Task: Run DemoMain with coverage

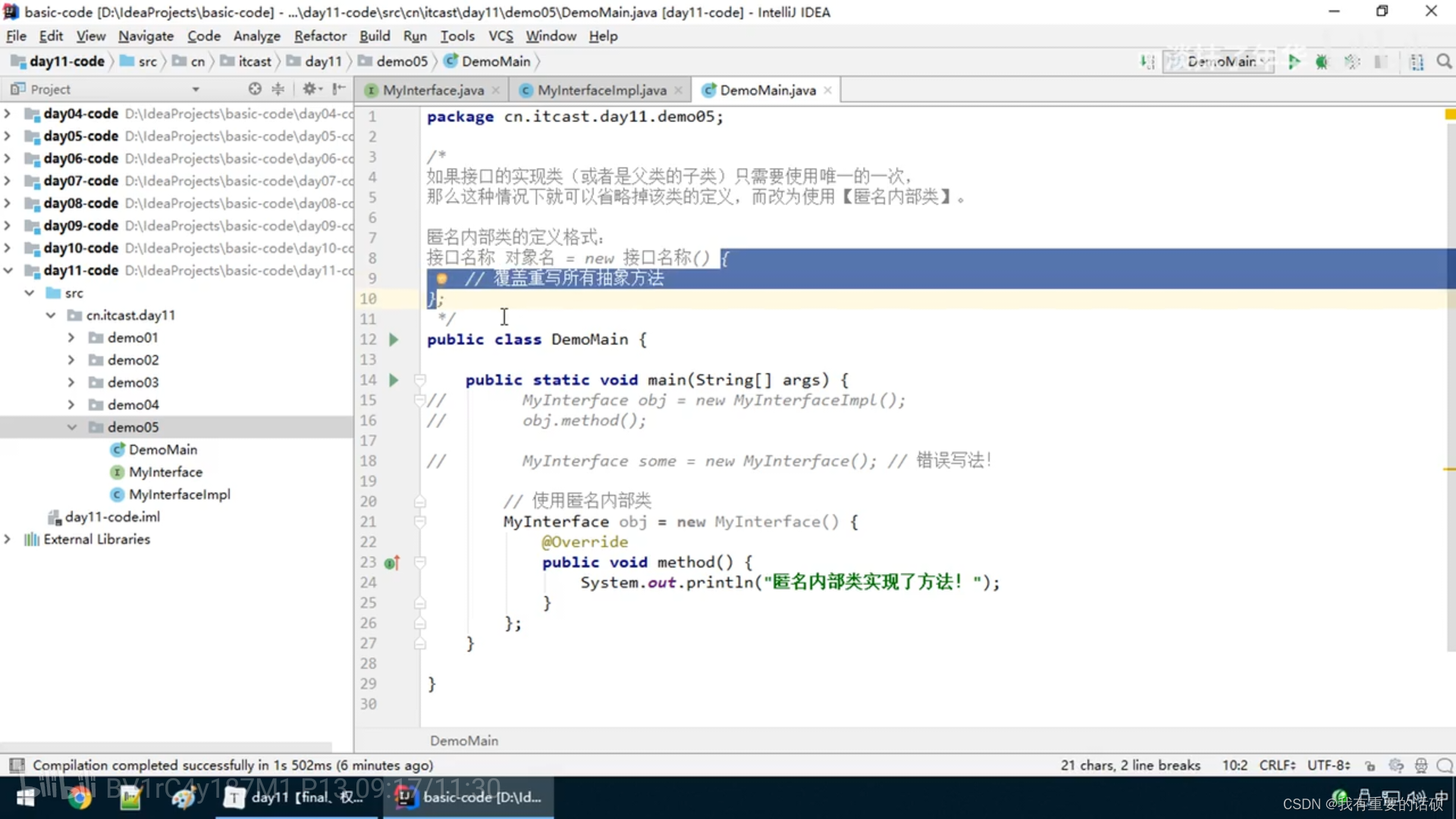Action: point(1352,61)
